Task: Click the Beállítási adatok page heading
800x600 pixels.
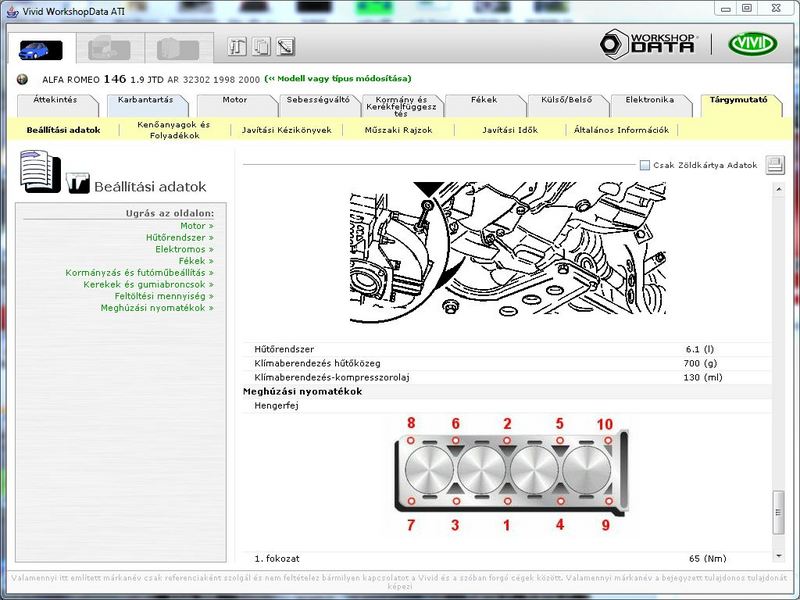Action: [150, 187]
